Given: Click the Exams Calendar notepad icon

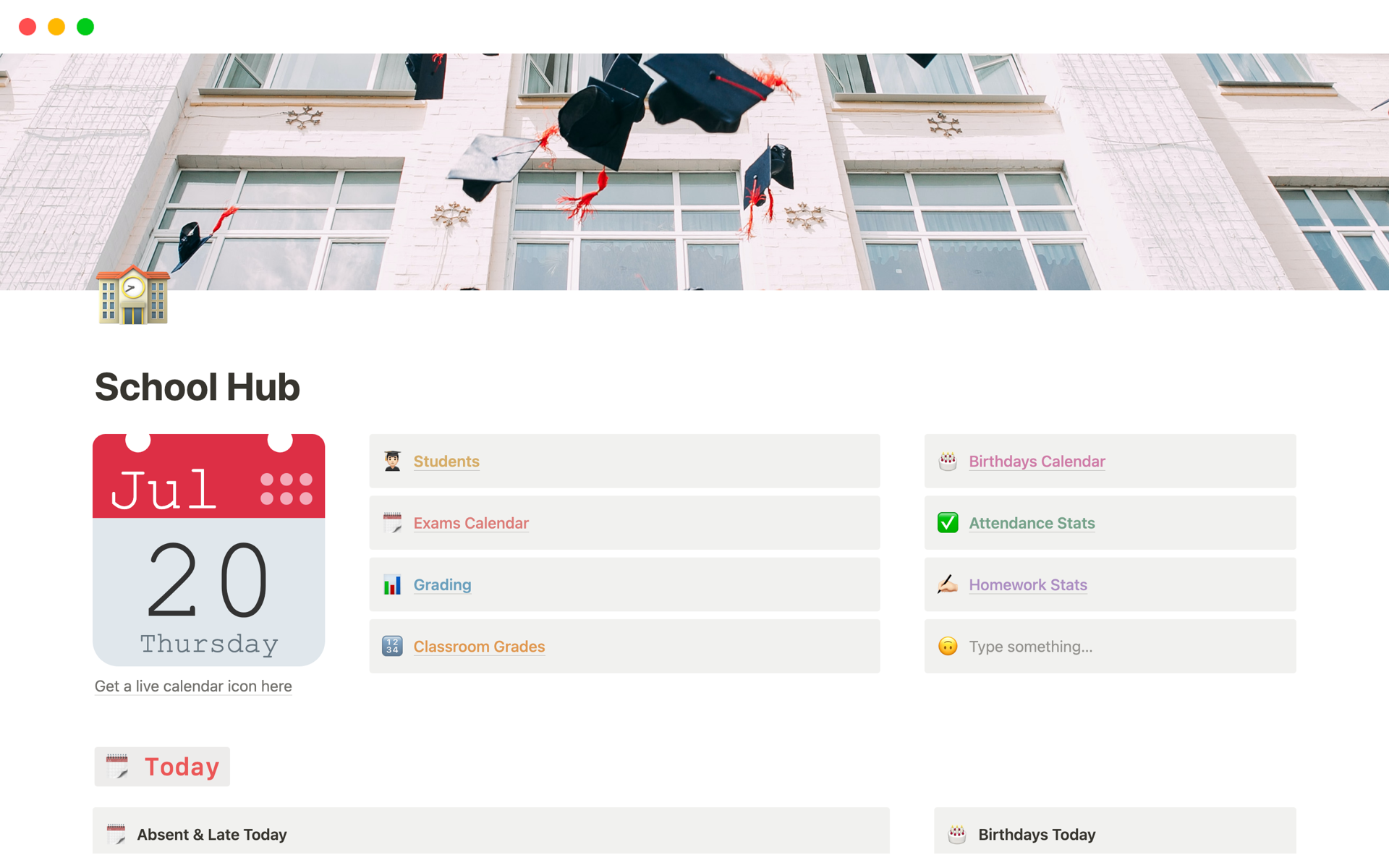Looking at the screenshot, I should click(x=392, y=523).
